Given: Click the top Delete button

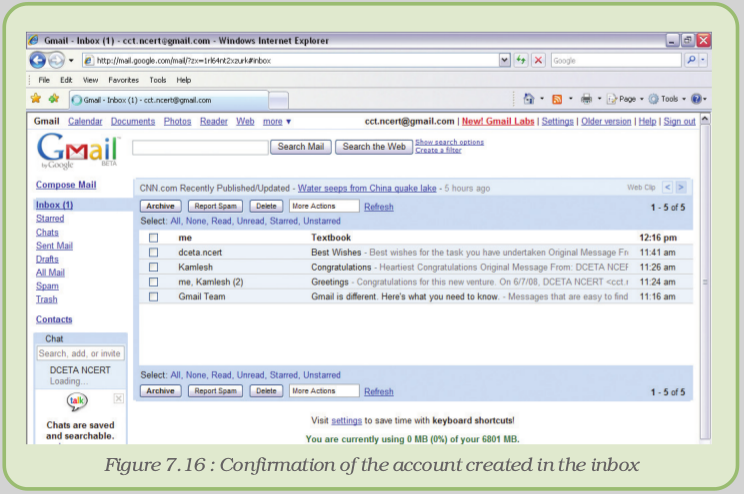Looking at the screenshot, I should coord(266,206).
